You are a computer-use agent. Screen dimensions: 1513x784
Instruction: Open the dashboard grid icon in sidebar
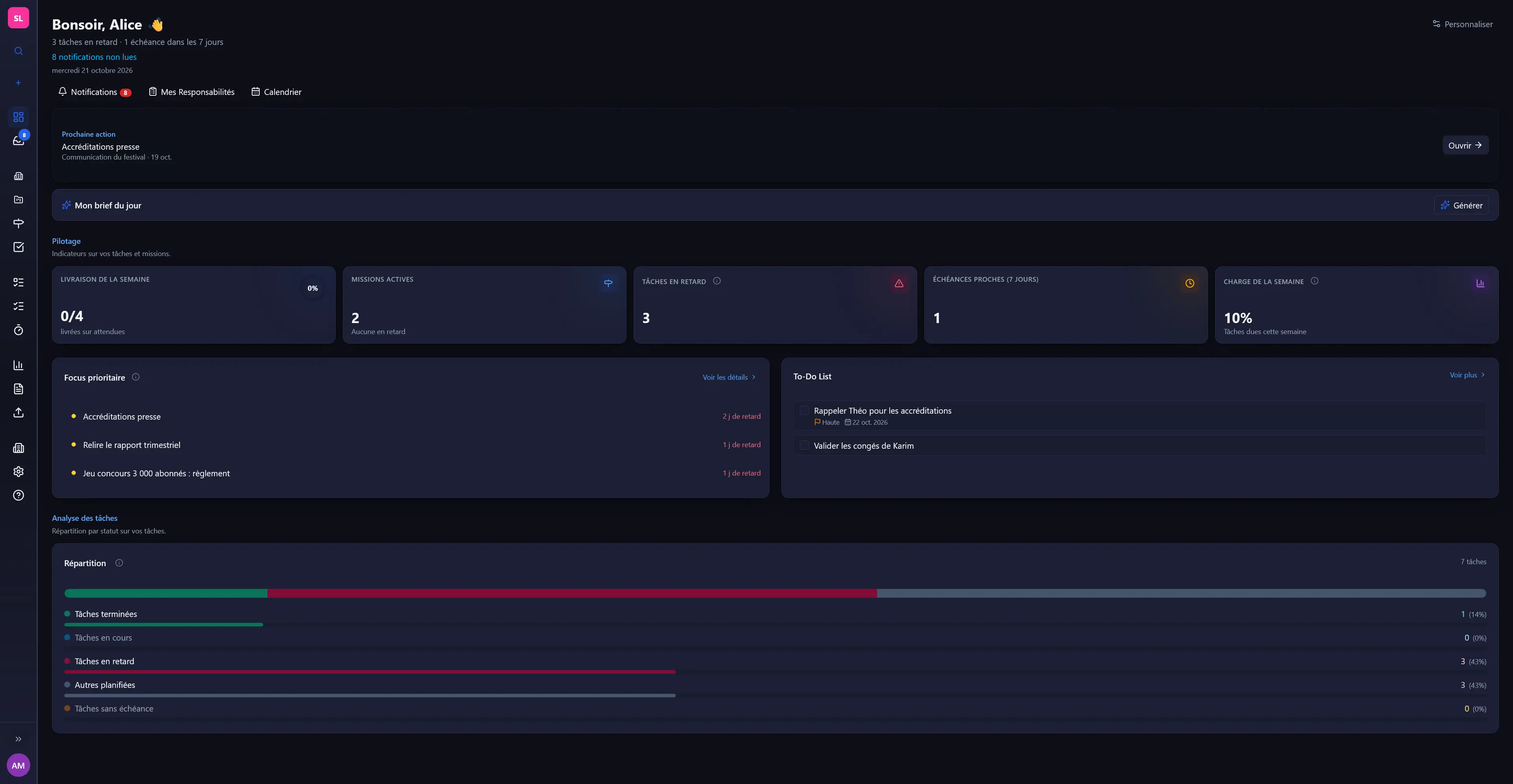(18, 117)
